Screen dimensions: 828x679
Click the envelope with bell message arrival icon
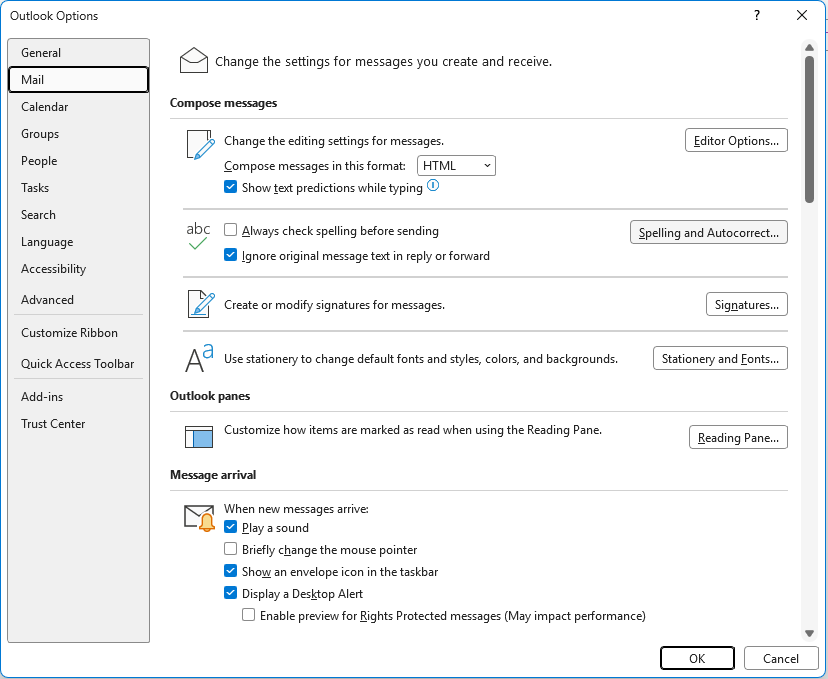tap(200, 518)
